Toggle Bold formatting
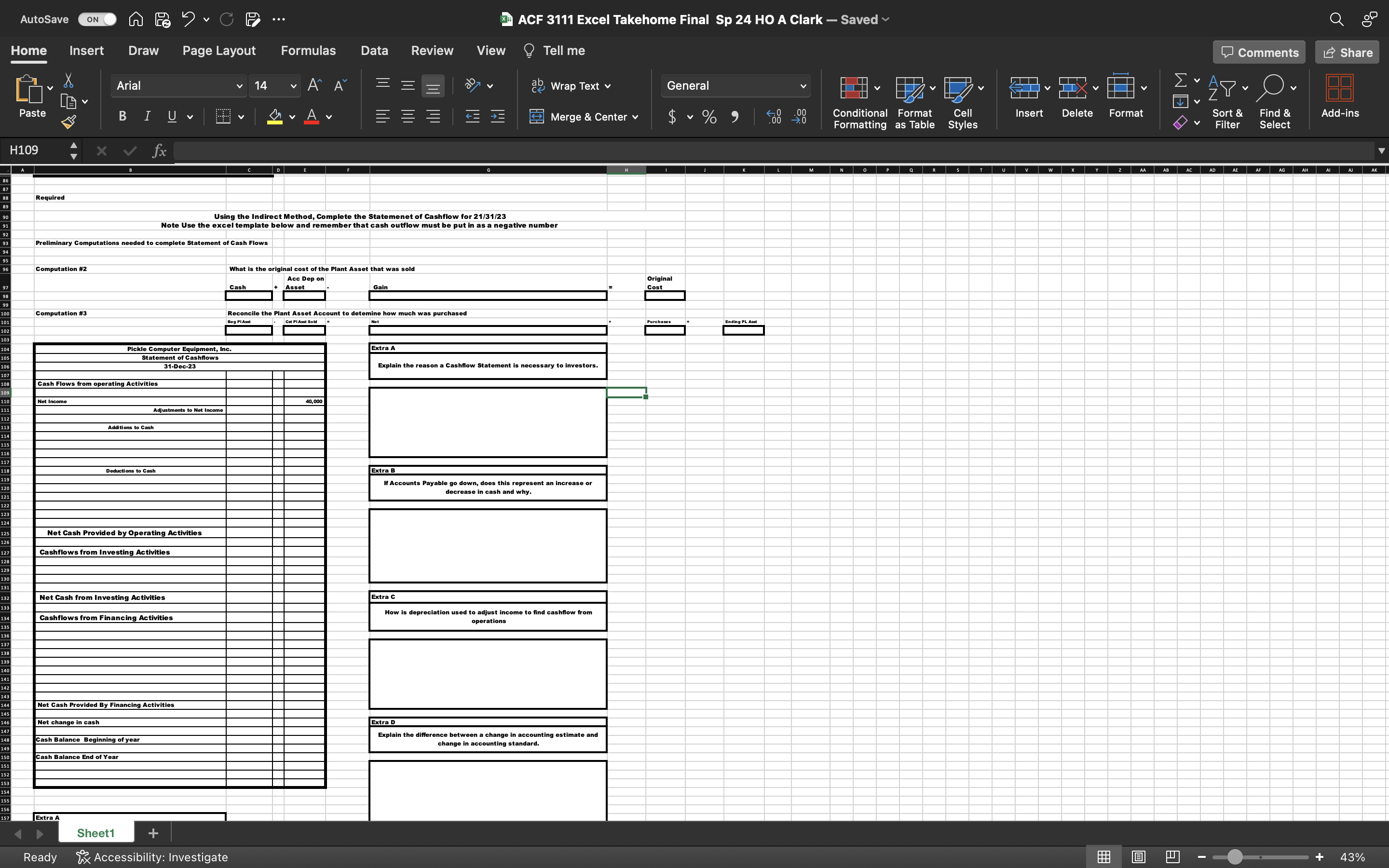This screenshot has height=868, width=1389. click(122, 117)
